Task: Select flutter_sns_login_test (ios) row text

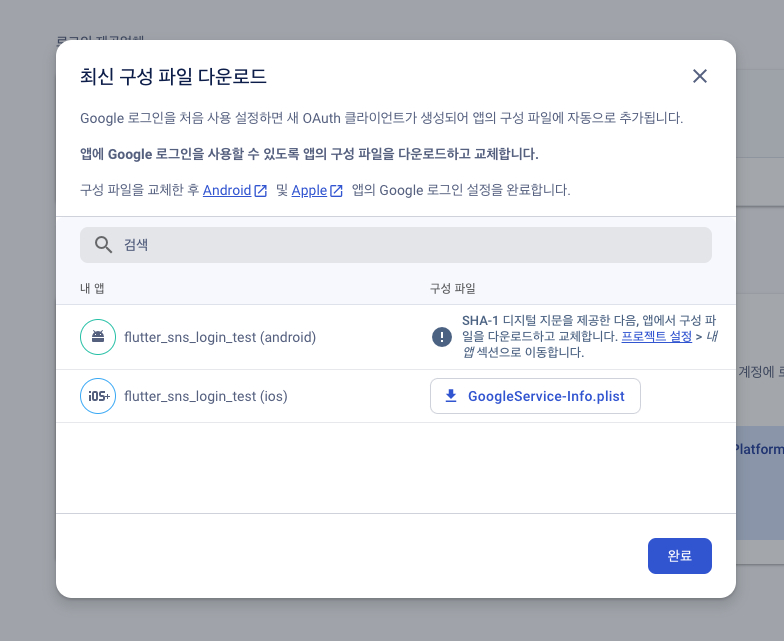Action: point(206,396)
